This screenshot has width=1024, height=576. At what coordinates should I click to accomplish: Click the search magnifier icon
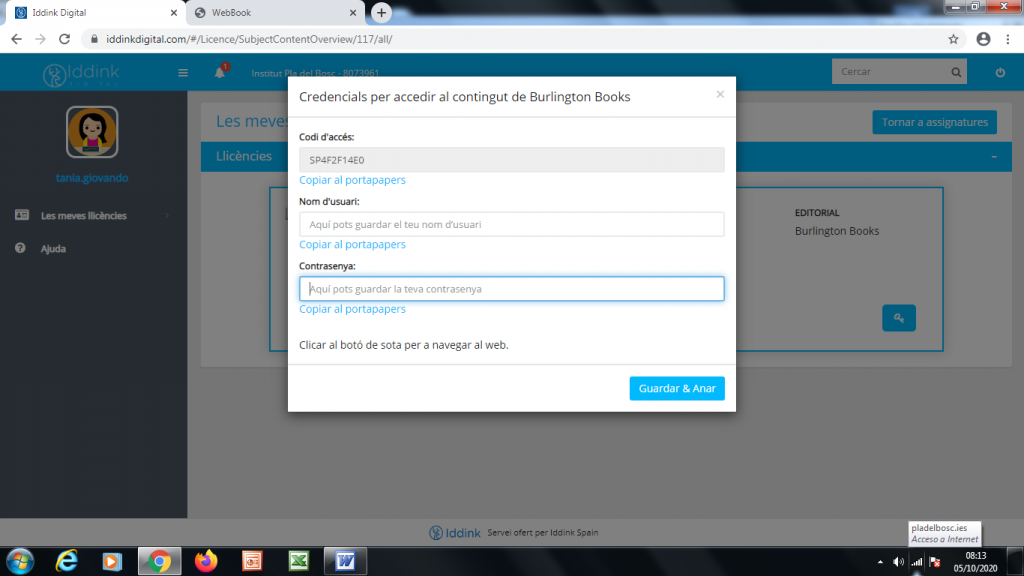click(956, 72)
